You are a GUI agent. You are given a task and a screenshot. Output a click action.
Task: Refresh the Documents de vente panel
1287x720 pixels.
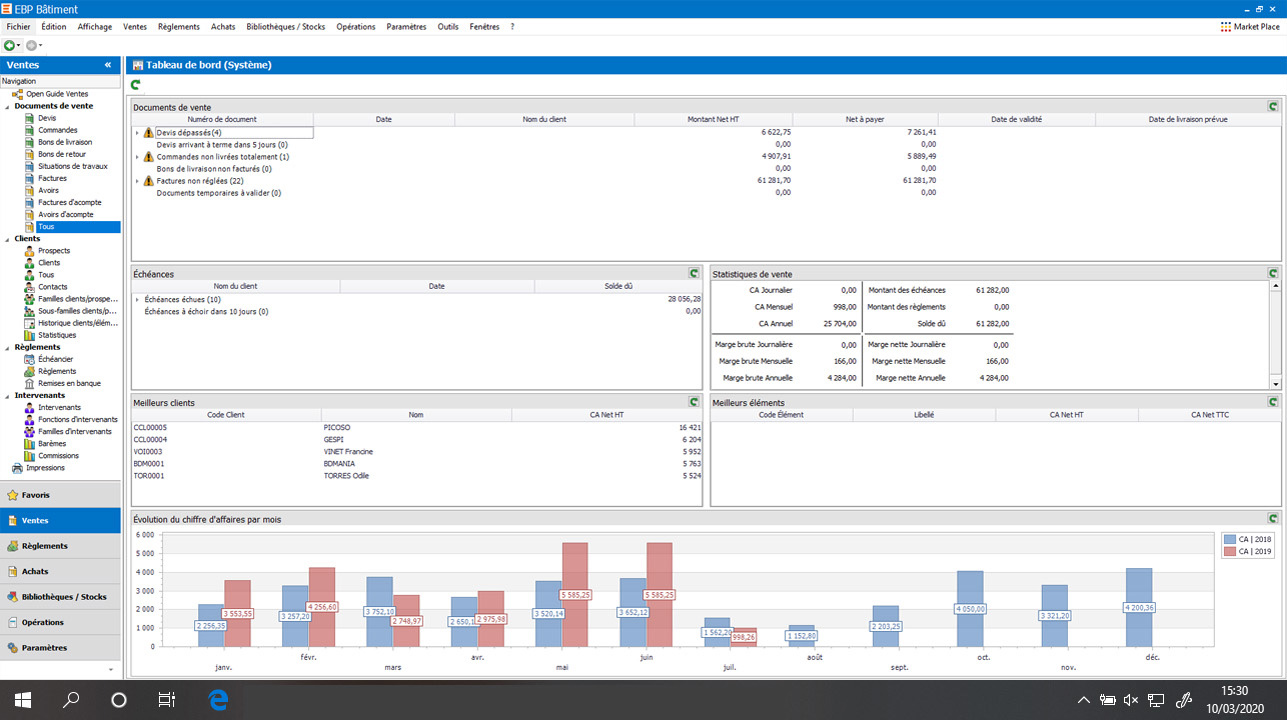1273,105
